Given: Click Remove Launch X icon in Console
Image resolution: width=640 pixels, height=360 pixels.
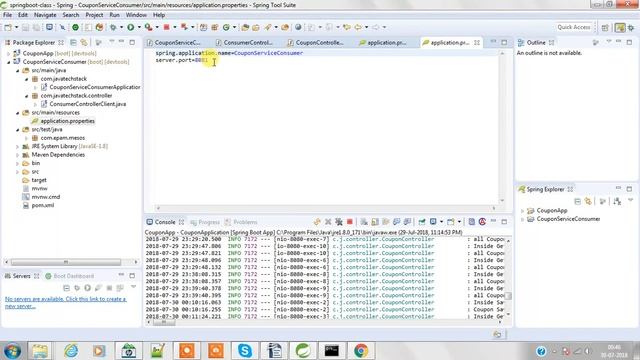Looking at the screenshot, I should pos(328,222).
